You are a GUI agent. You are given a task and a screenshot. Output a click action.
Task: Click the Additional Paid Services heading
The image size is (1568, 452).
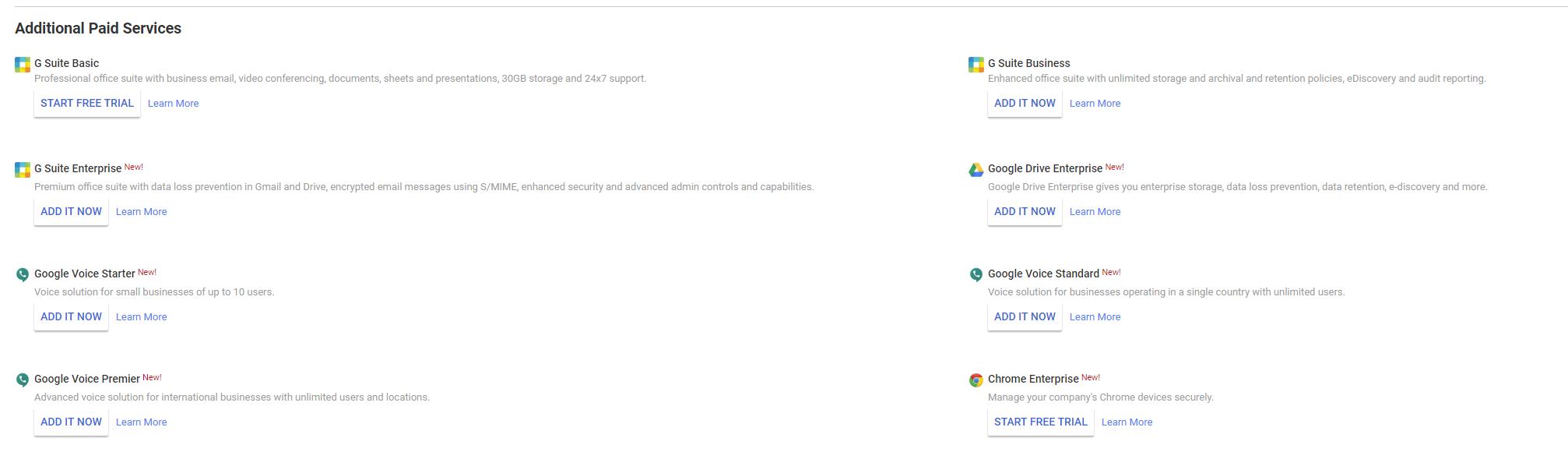pos(98,28)
